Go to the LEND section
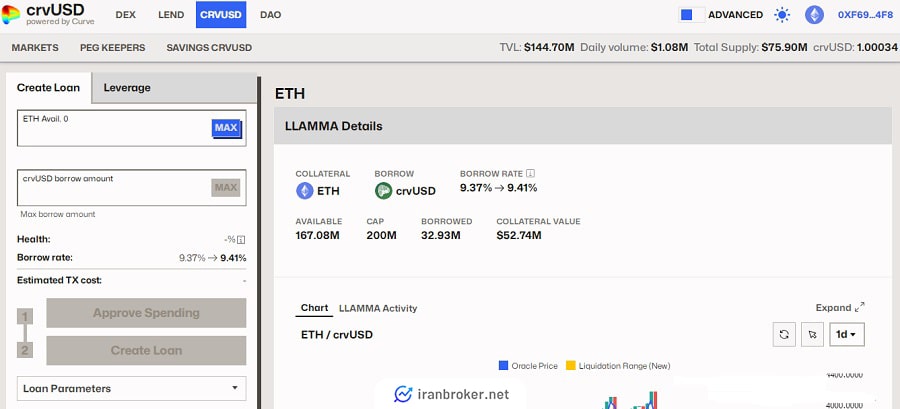This screenshot has width=900, height=409. pyautogui.click(x=169, y=15)
